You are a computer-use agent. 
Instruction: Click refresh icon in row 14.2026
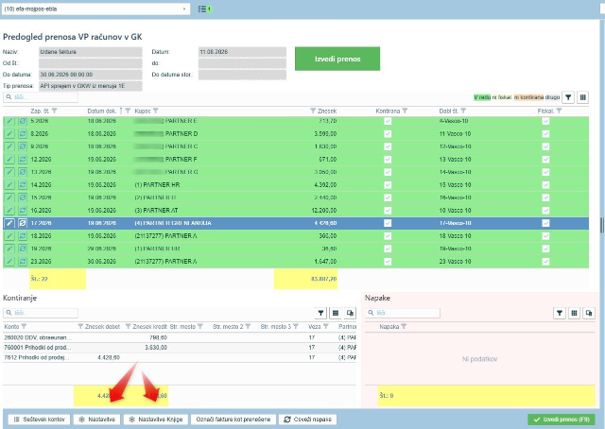(x=22, y=185)
